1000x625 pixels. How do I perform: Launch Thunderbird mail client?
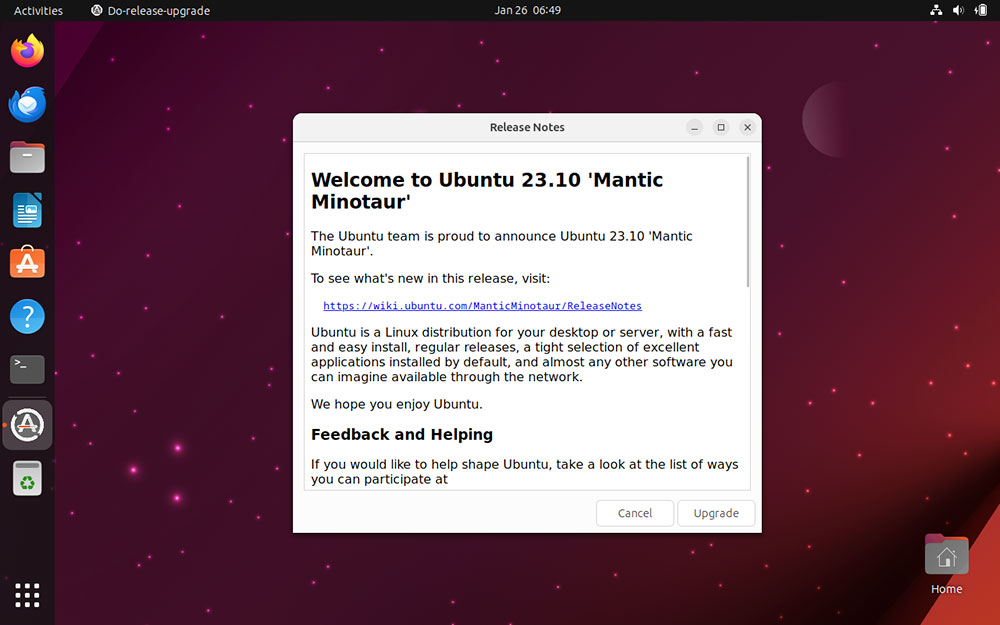point(27,104)
